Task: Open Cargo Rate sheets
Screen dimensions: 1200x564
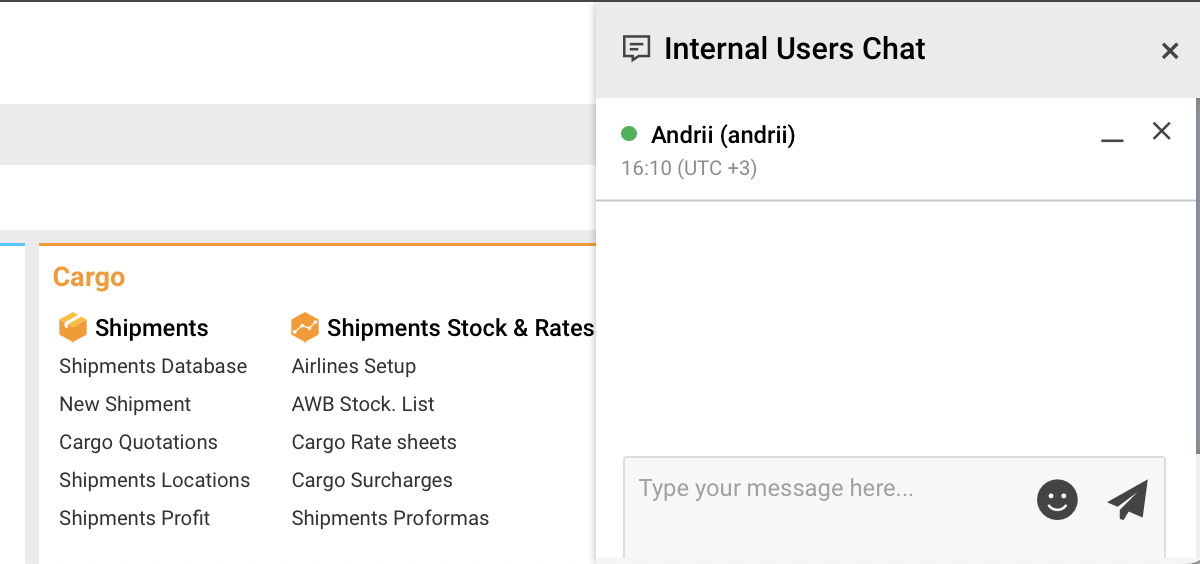Action: pos(374,442)
